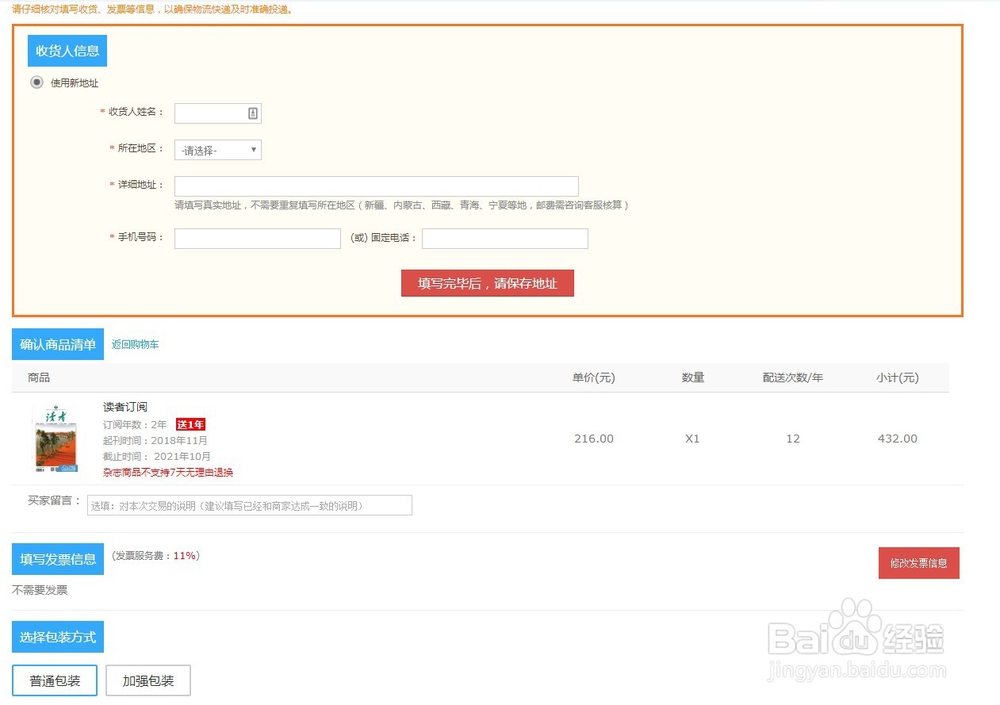
Task: Select the 加强包装 reinforced packaging option
Action: coord(147,679)
